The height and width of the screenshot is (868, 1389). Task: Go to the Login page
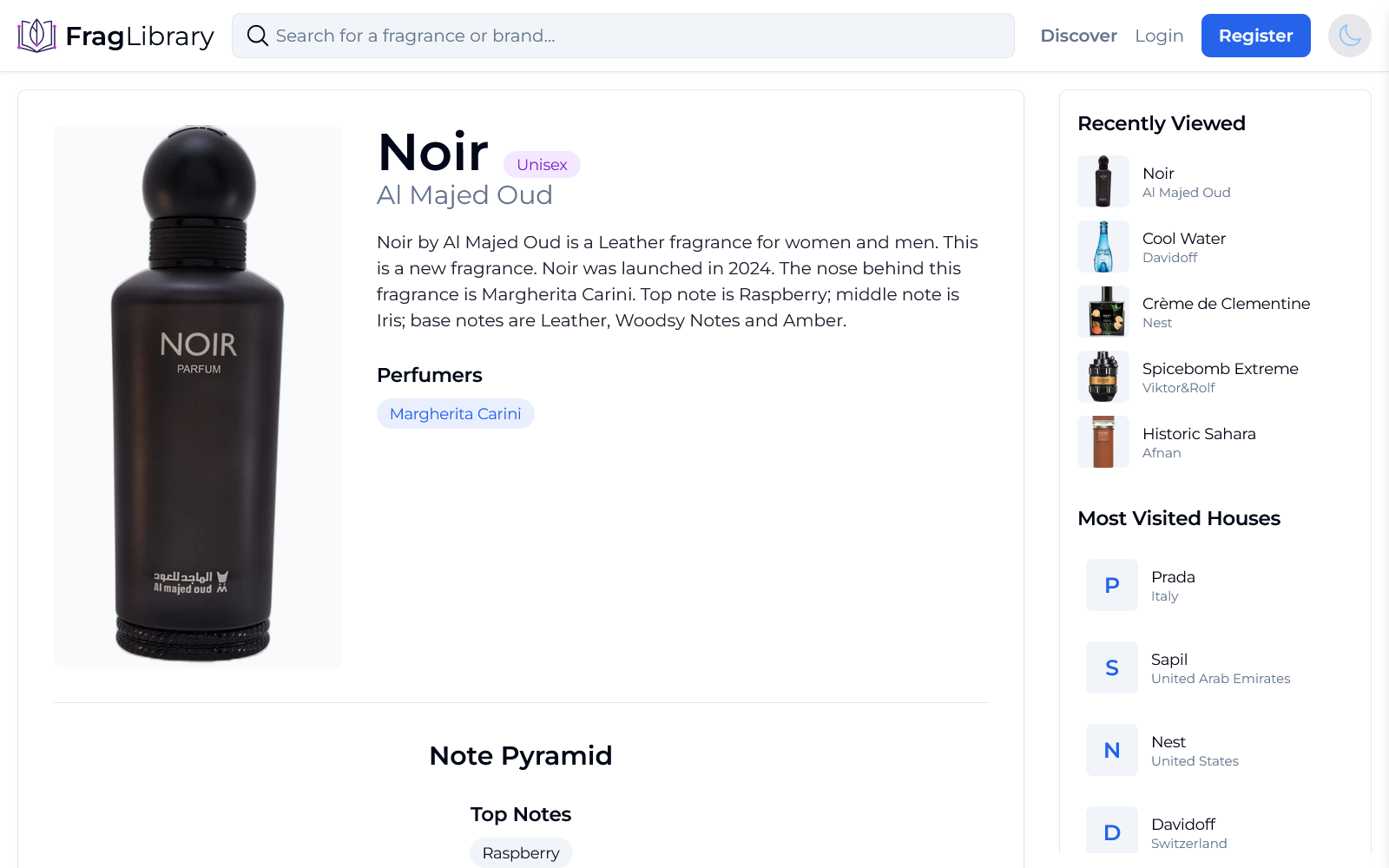point(1159,36)
